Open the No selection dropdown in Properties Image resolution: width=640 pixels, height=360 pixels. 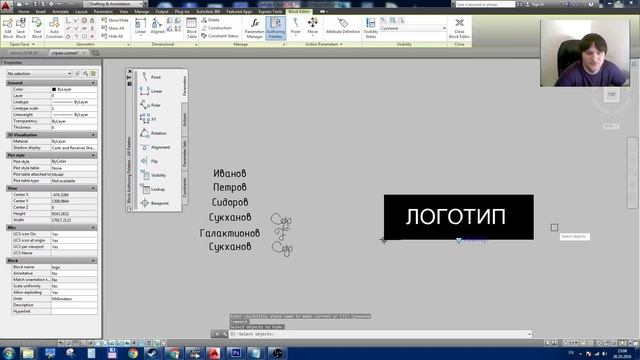click(x=39, y=73)
